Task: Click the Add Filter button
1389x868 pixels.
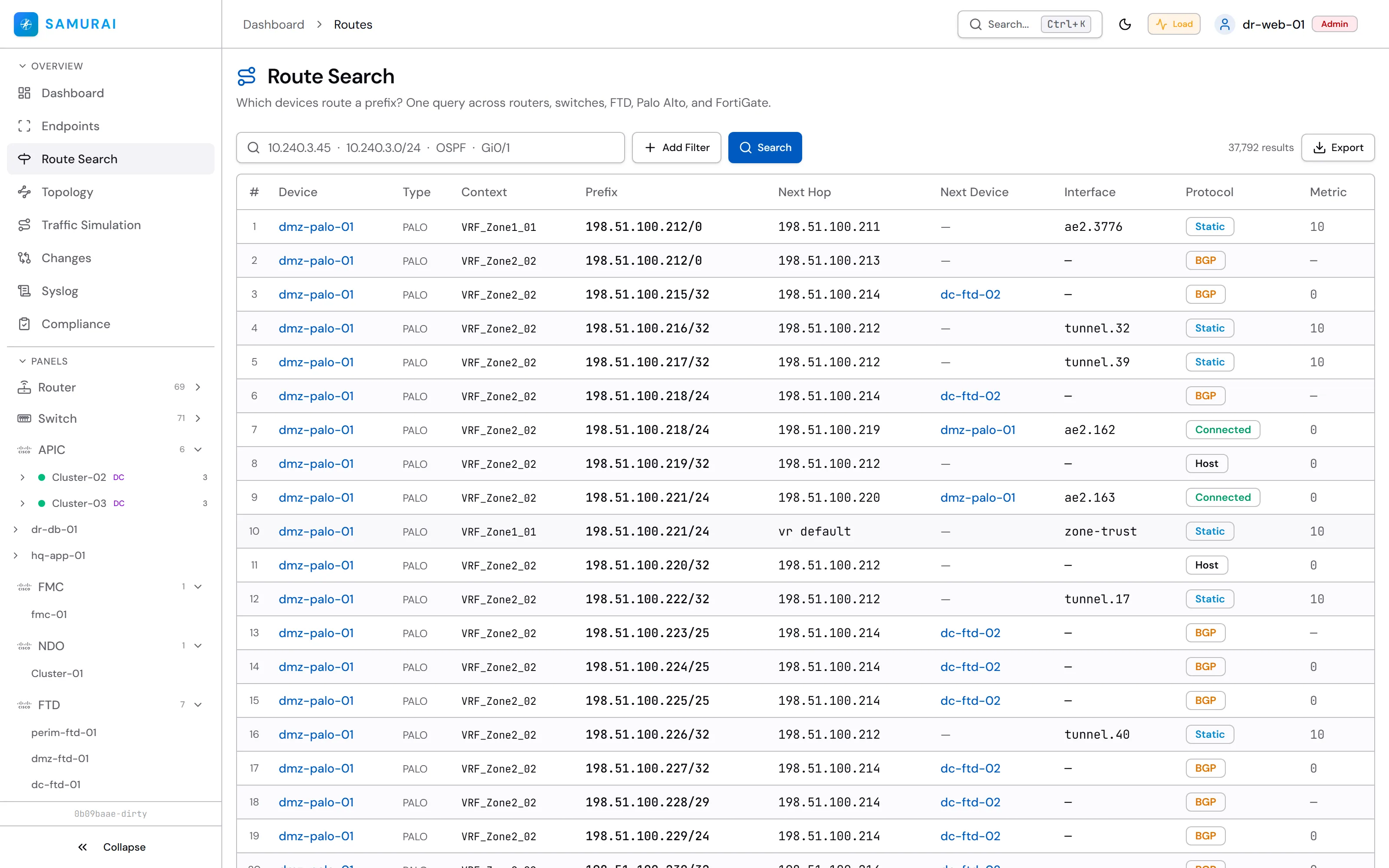Action: (x=676, y=148)
